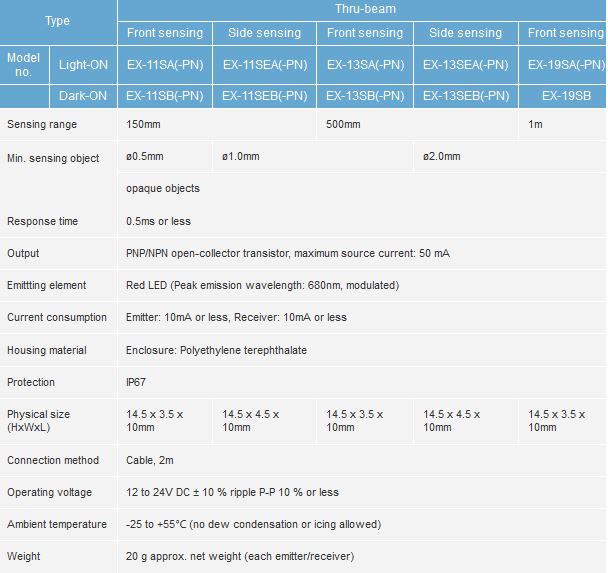Click Dark-ON model EX-11SEB(-PN)

coord(265,97)
